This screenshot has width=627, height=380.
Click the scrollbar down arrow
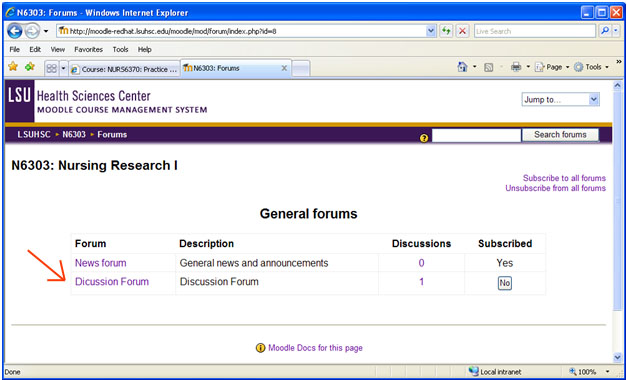pos(617,357)
